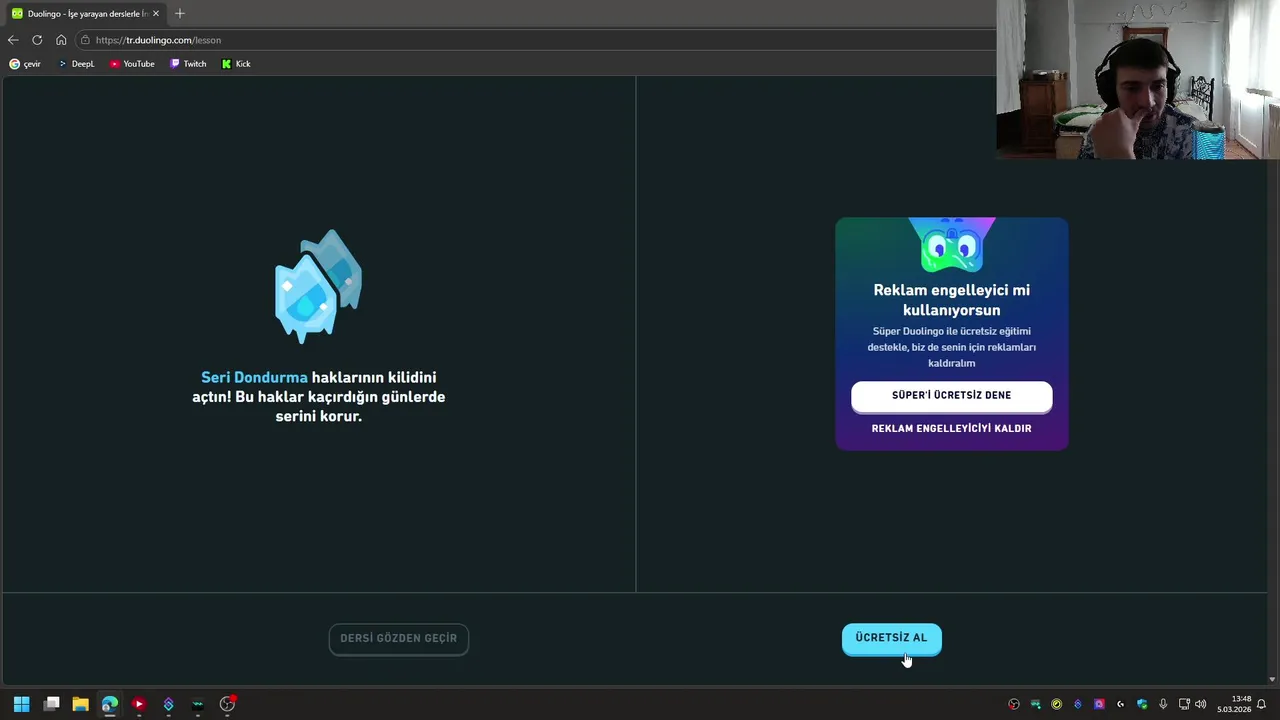This screenshot has width=1280, height=720.
Task: Click the blue diamond tray icon
Action: 1078,704
